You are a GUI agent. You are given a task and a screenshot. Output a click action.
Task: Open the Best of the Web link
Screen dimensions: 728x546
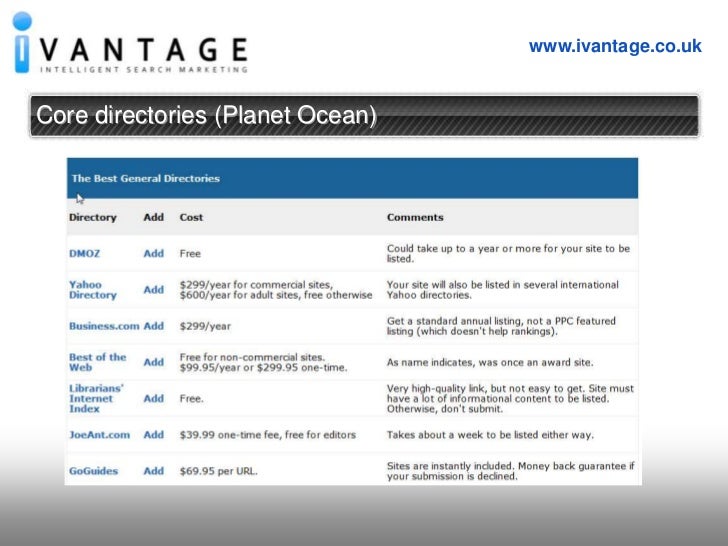tap(98, 362)
